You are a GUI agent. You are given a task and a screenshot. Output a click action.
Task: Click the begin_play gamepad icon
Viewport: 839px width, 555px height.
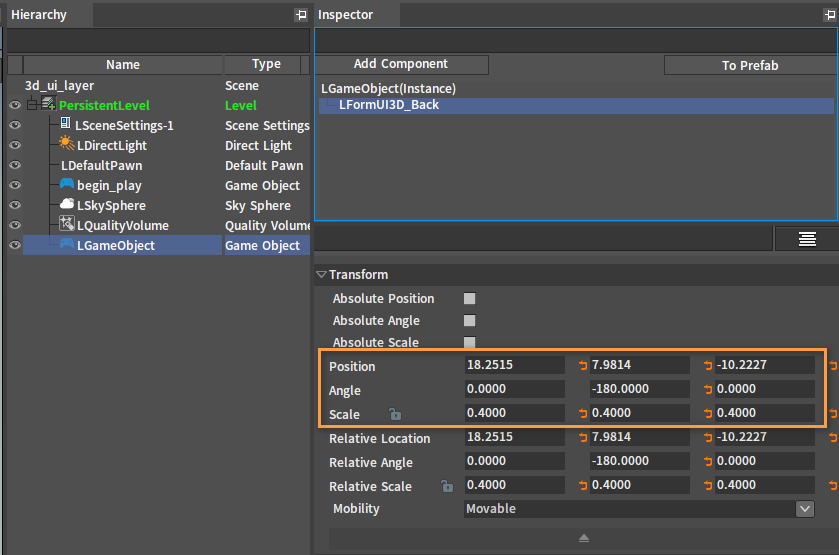[67, 184]
